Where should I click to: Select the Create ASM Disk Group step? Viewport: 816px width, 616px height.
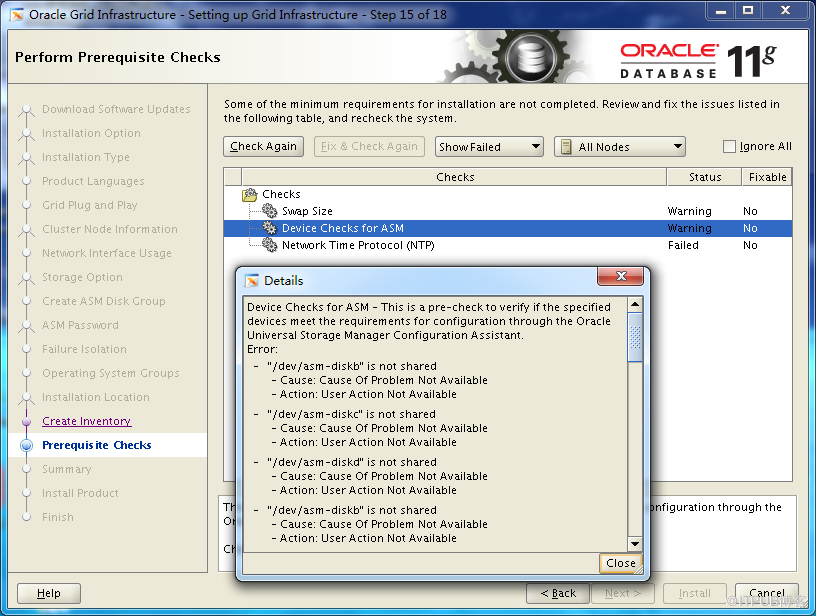tap(104, 301)
